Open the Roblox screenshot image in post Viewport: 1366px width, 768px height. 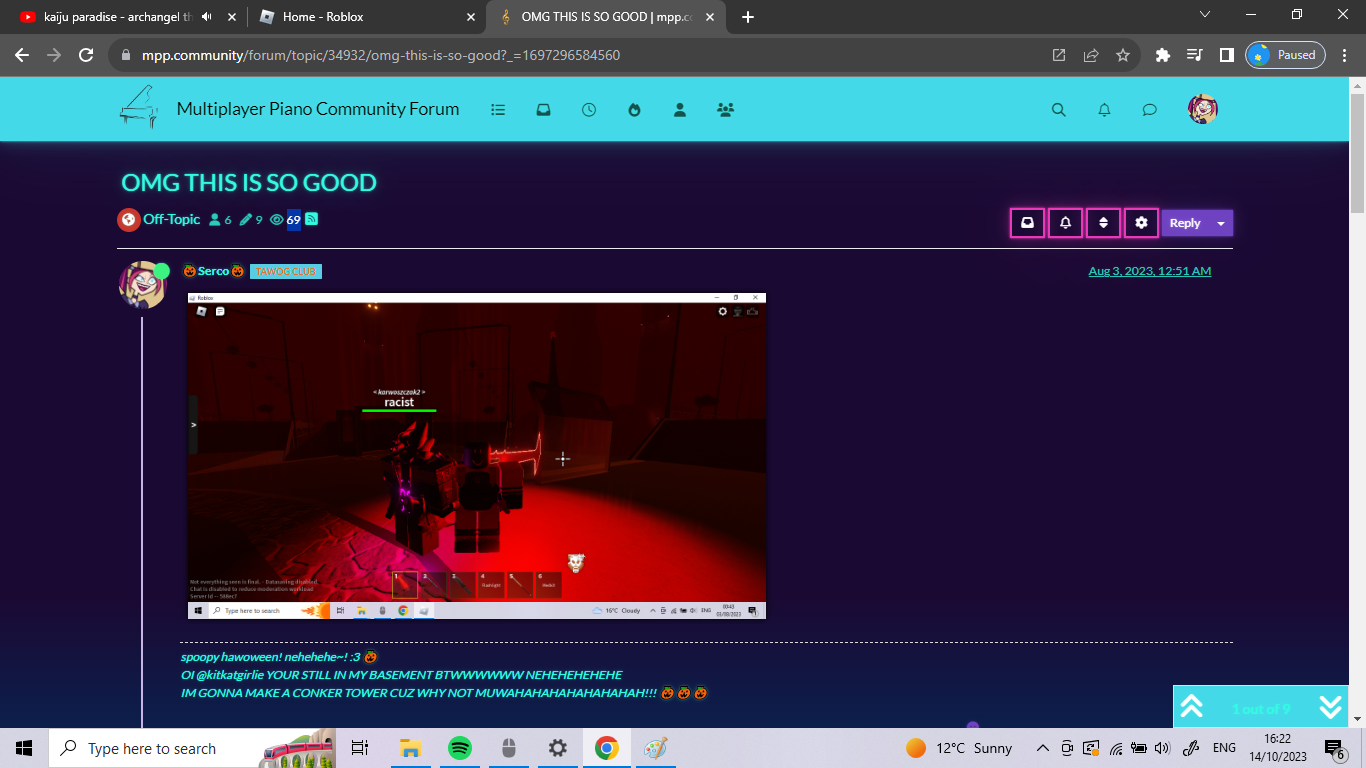[x=477, y=456]
